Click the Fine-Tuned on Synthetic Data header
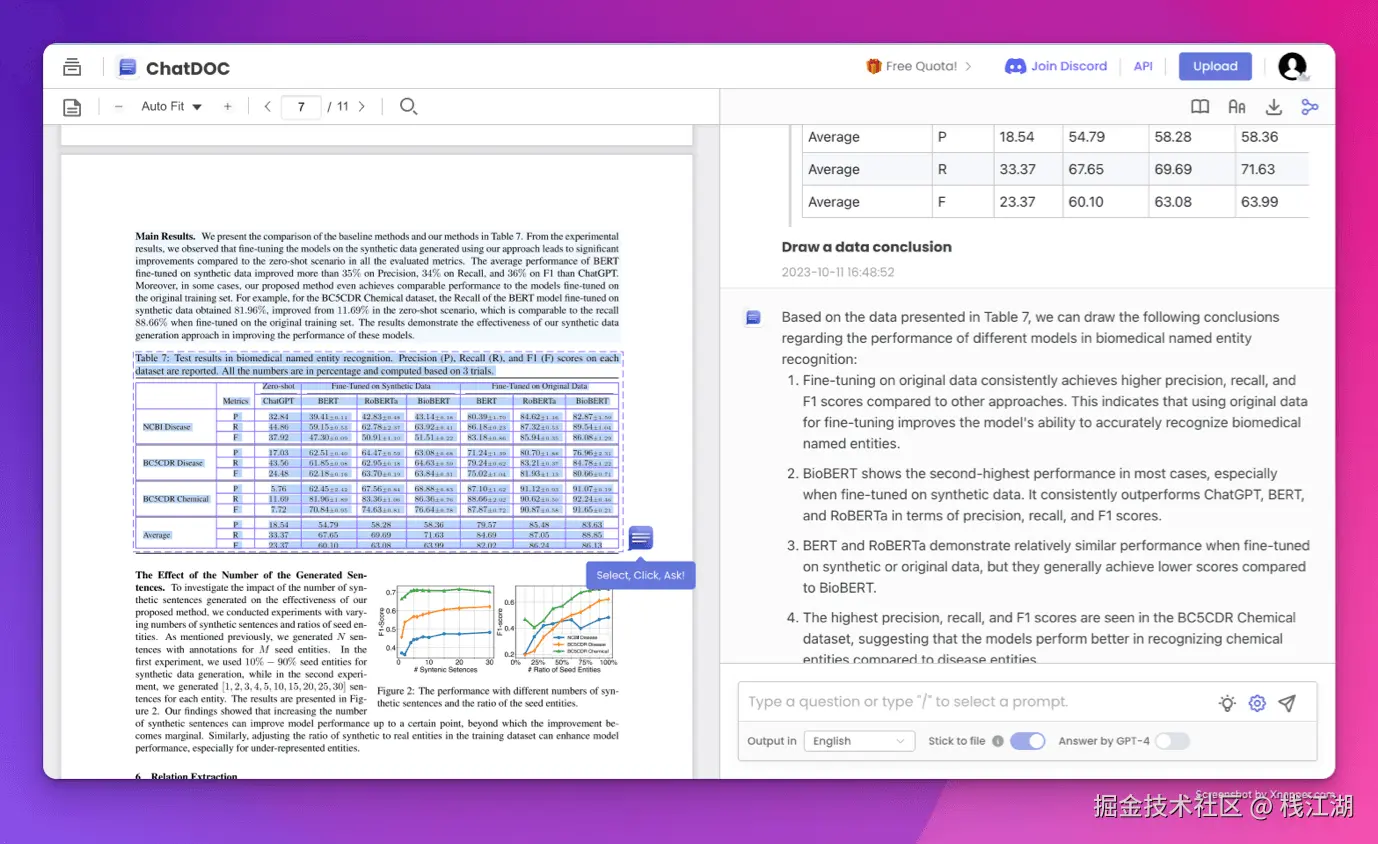This screenshot has height=844, width=1378. click(x=382, y=386)
